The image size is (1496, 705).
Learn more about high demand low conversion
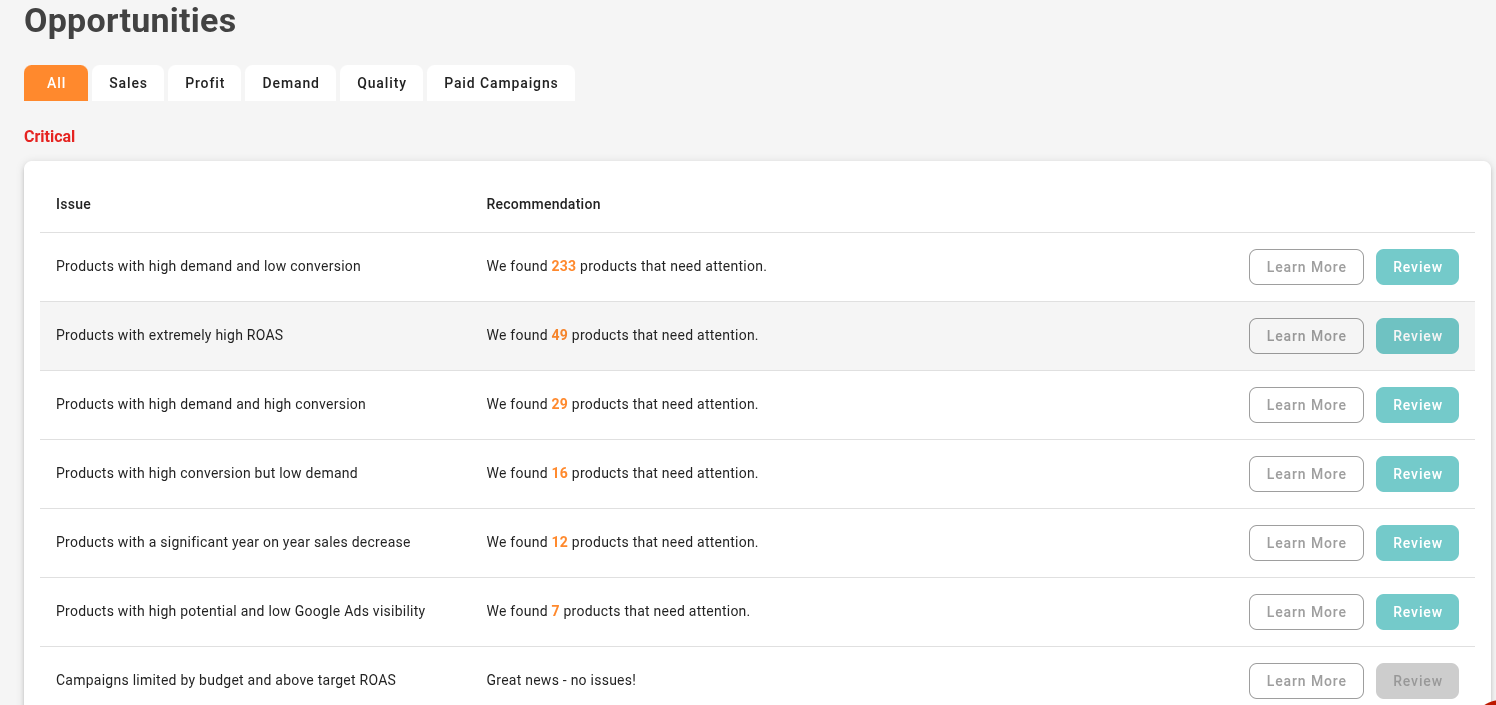click(1306, 267)
